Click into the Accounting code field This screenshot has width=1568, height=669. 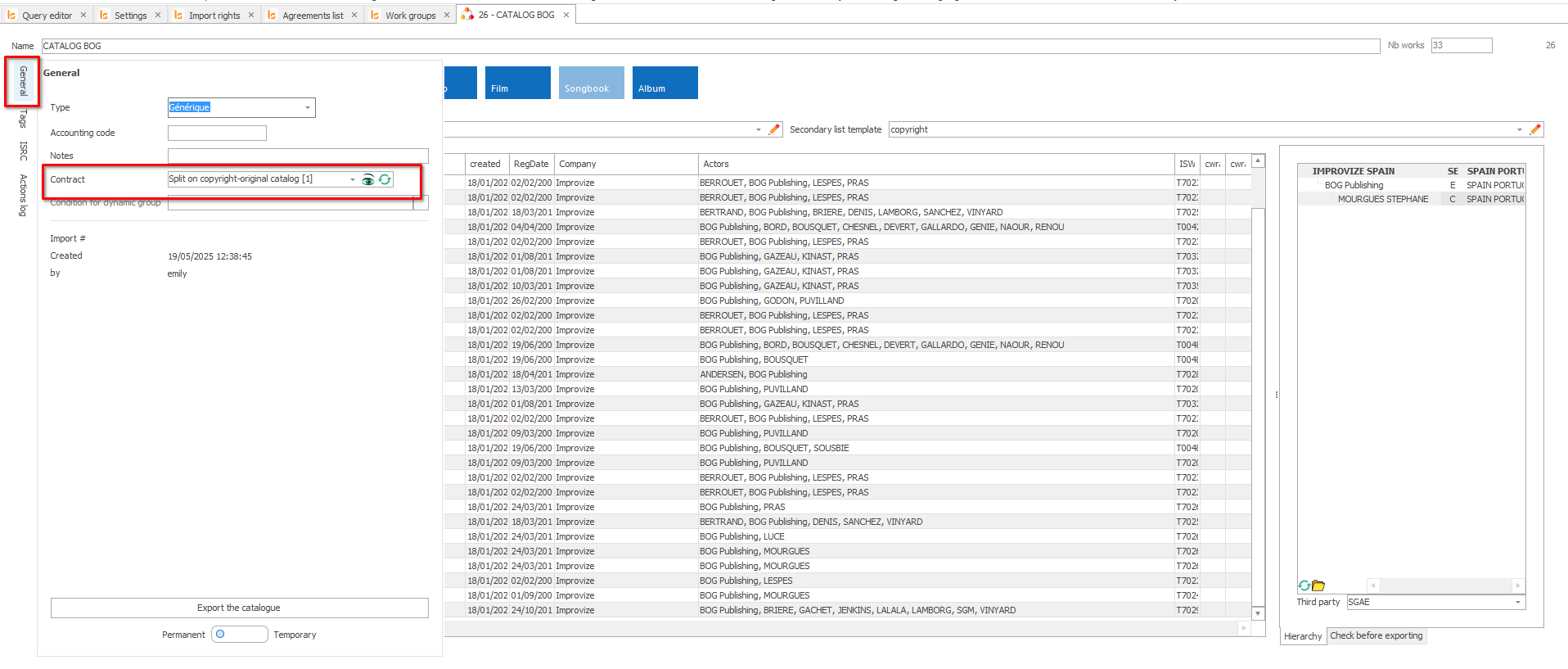(217, 133)
